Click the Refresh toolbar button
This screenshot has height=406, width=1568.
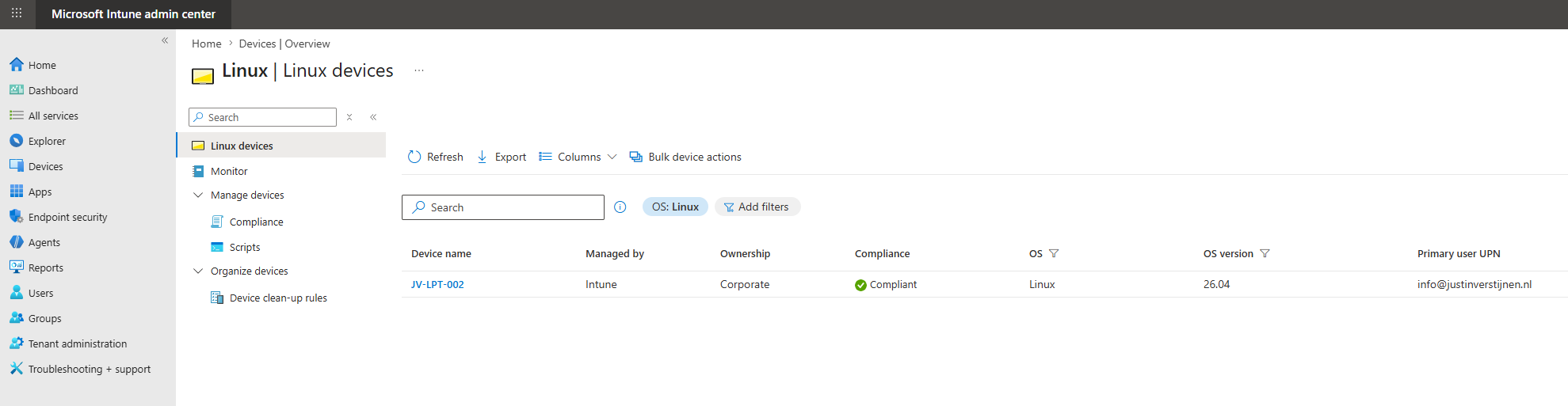click(435, 157)
